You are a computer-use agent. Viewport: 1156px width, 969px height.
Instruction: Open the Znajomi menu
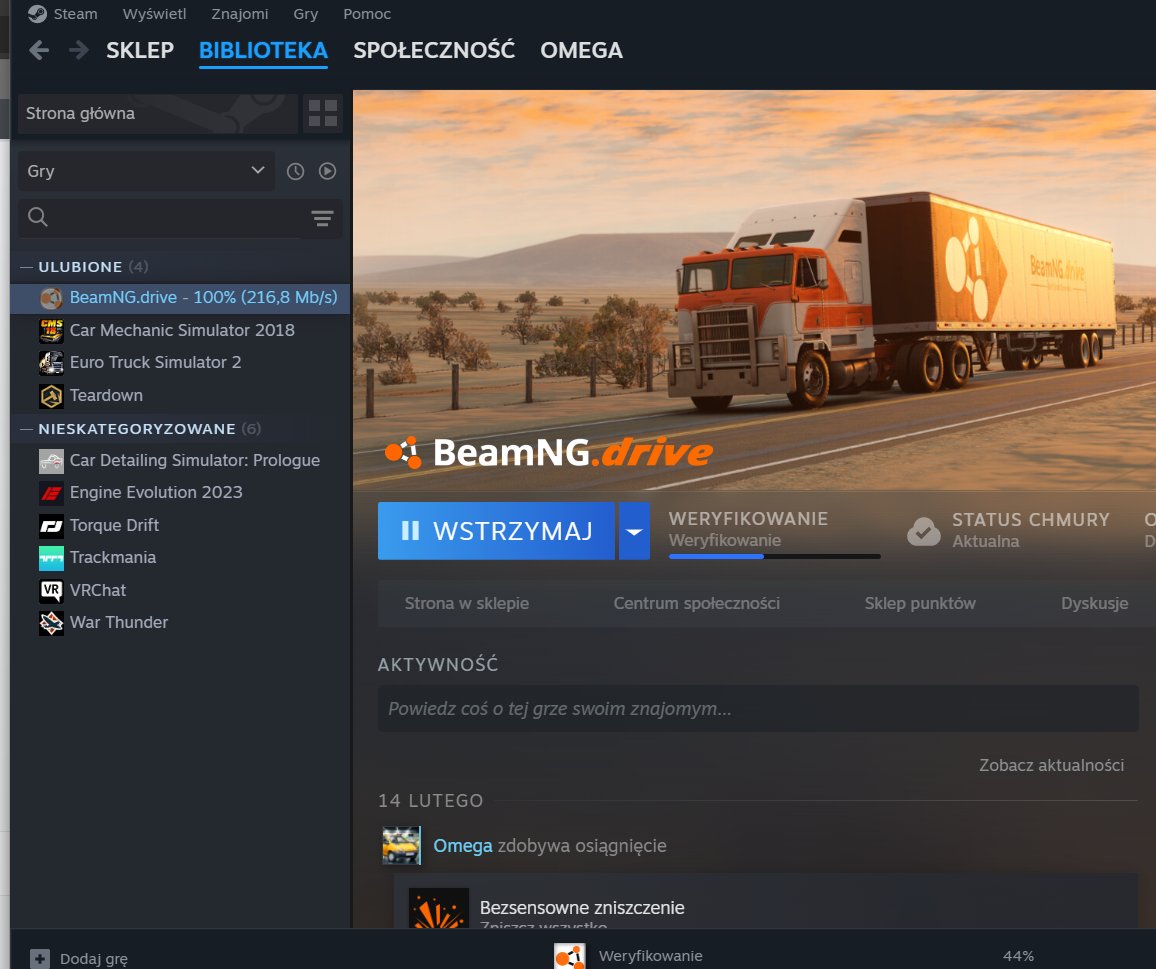(240, 14)
